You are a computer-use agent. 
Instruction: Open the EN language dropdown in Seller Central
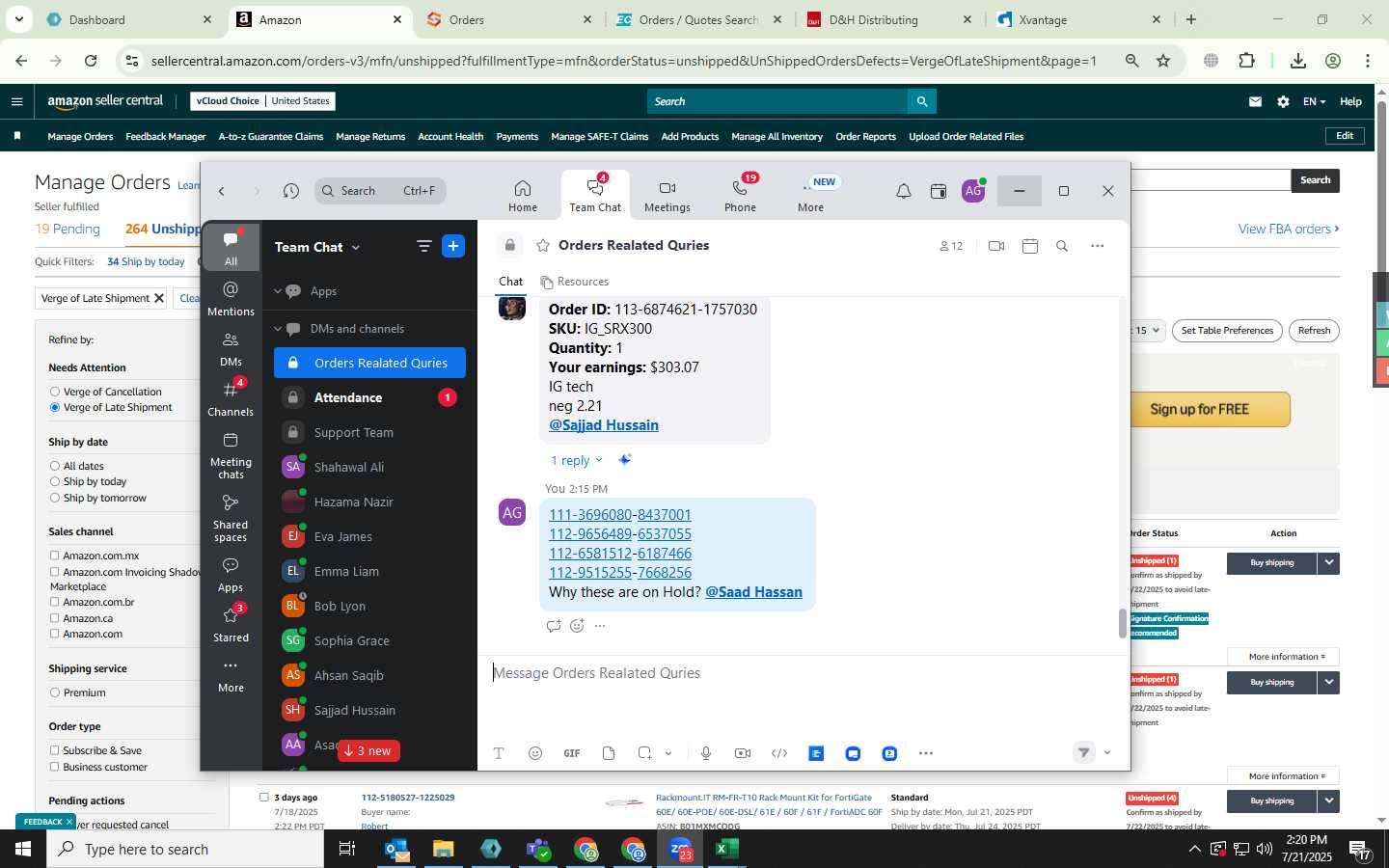1314,101
